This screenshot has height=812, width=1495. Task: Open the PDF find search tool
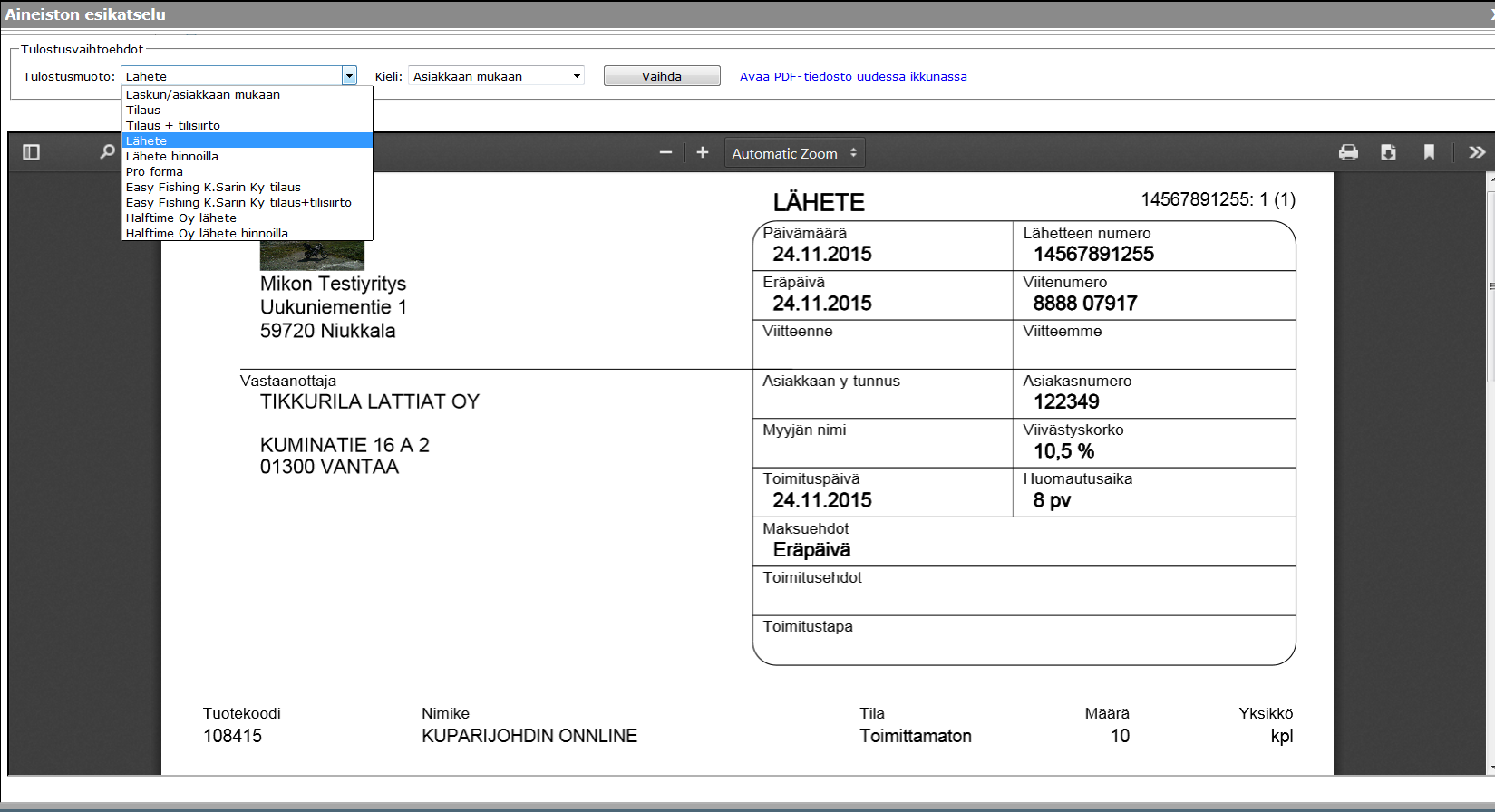107,152
